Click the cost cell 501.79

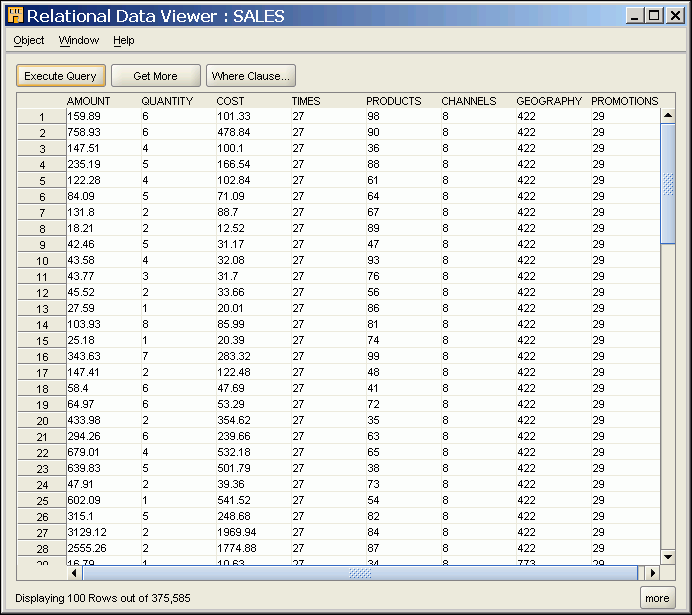click(x=254, y=468)
